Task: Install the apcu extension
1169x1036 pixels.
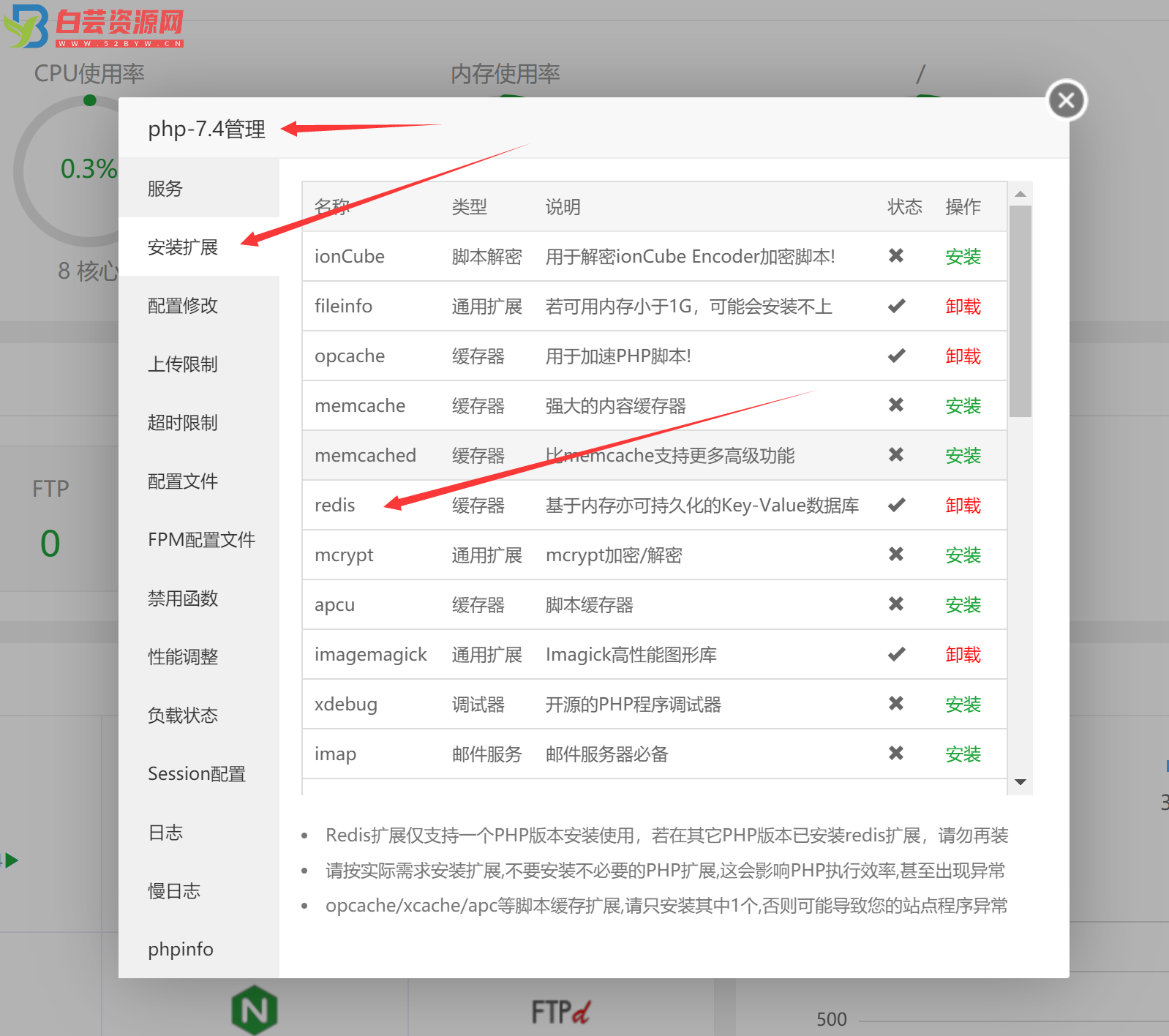Action: [x=963, y=605]
